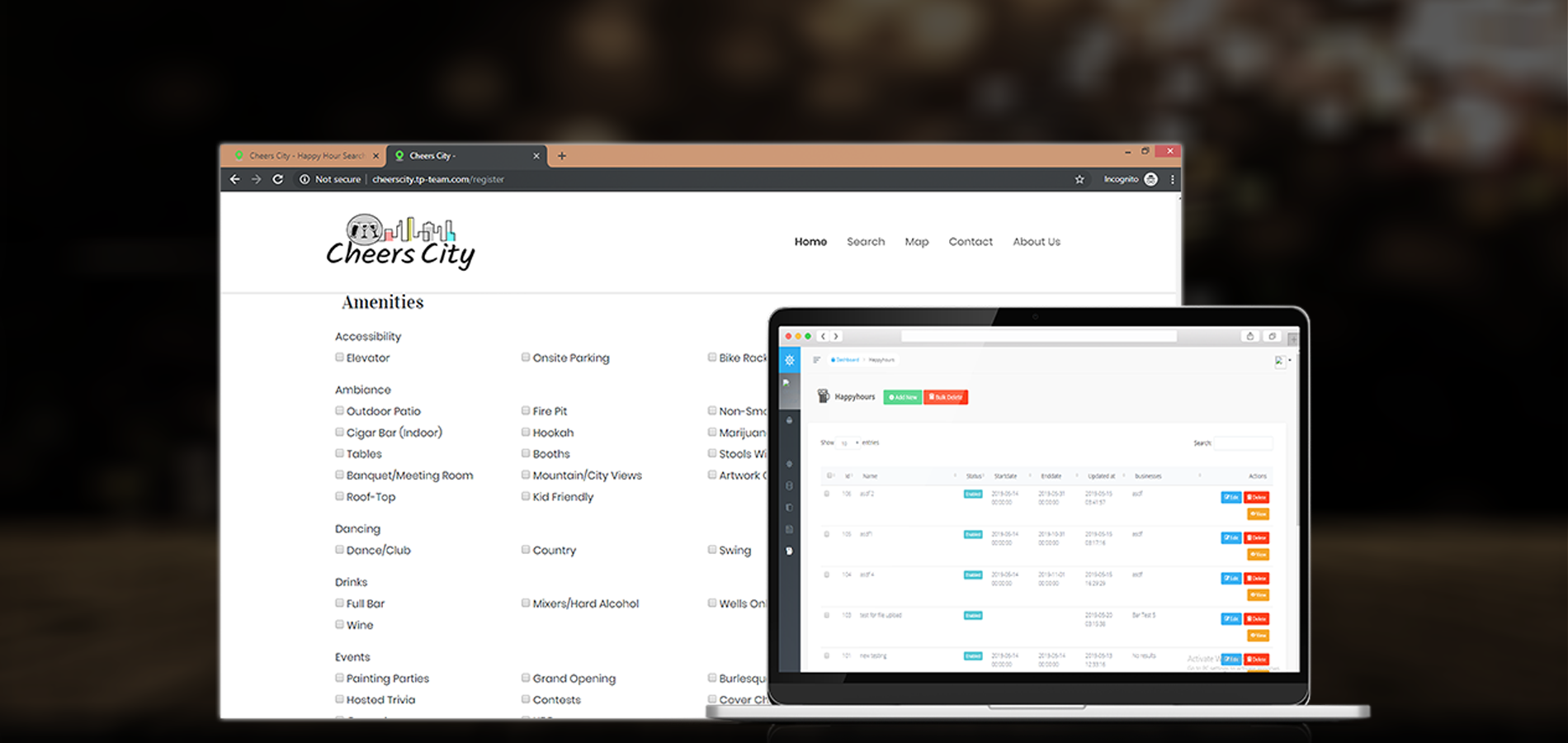Open the Home menu item
Viewport: 1568px width, 743px height.
(x=810, y=242)
